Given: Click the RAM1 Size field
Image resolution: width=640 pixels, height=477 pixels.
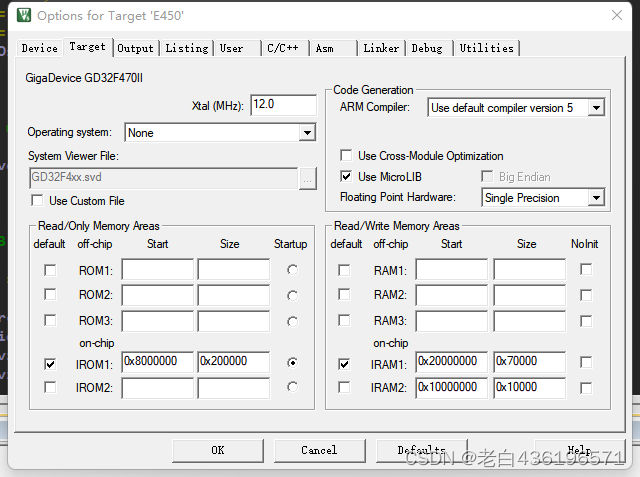Looking at the screenshot, I should [x=529, y=269].
